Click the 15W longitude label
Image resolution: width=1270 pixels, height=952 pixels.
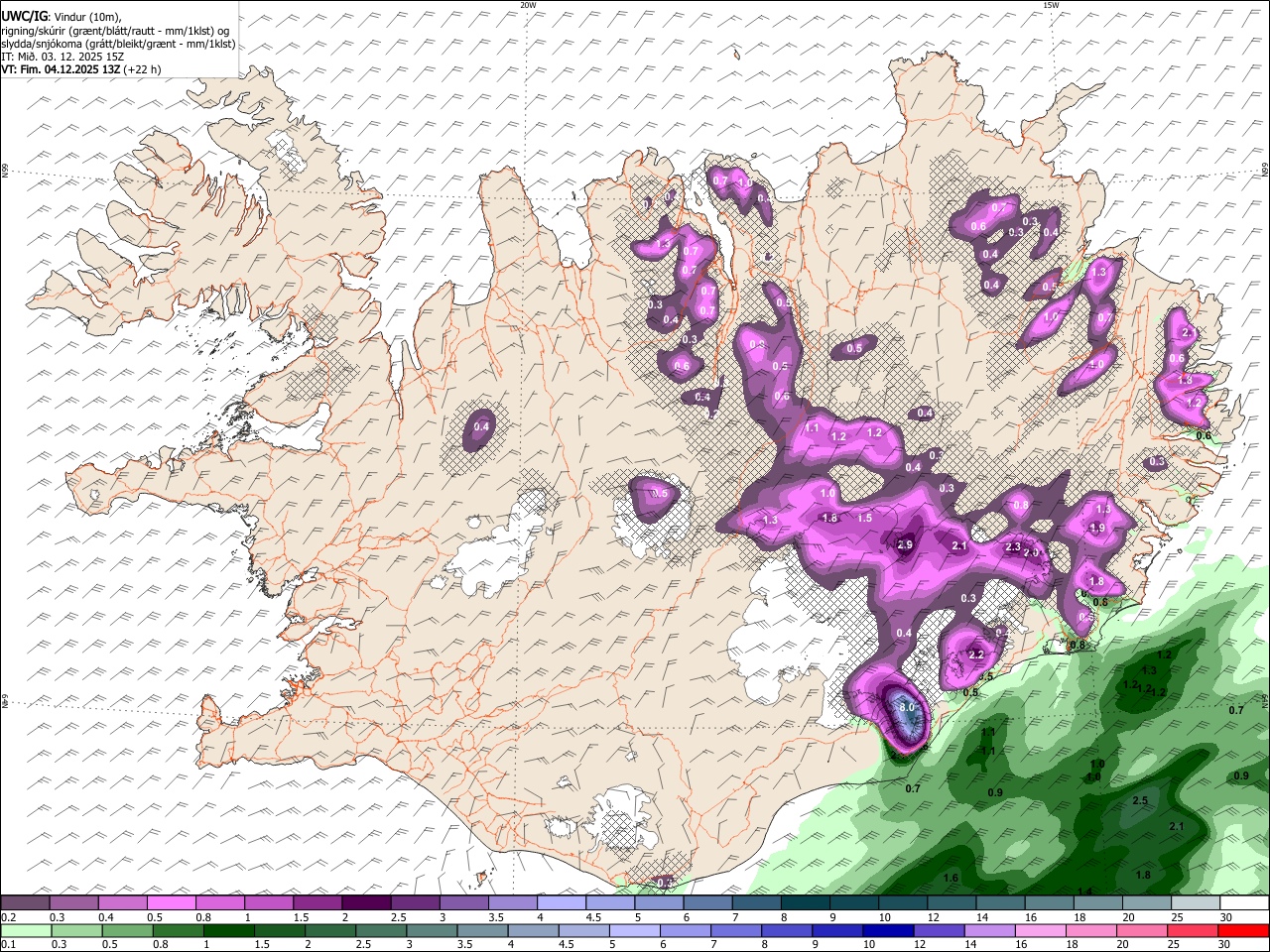click(1051, 5)
